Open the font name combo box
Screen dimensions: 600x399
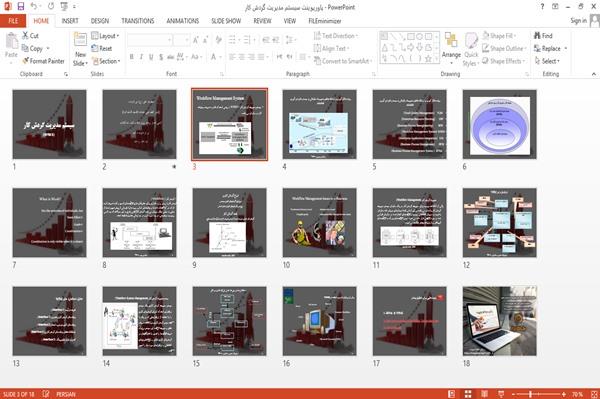(x=149, y=40)
